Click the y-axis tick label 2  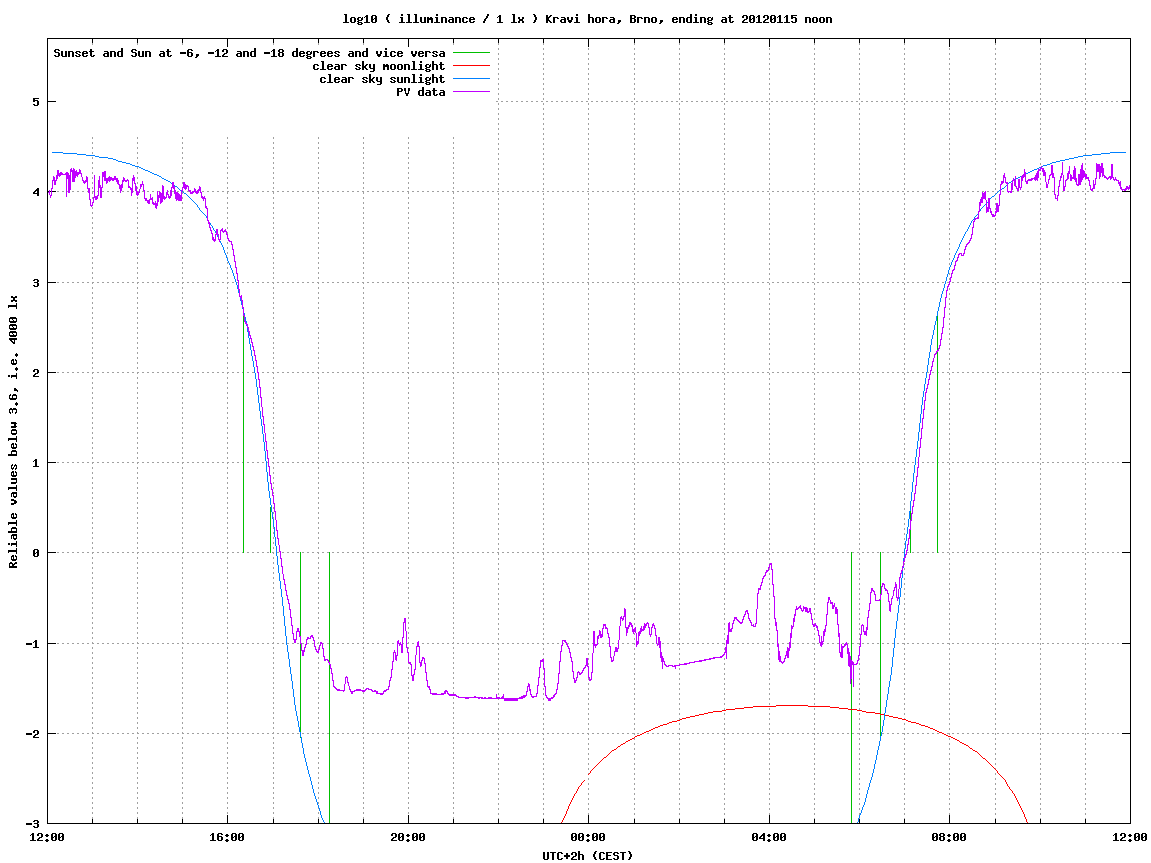[35, 373]
